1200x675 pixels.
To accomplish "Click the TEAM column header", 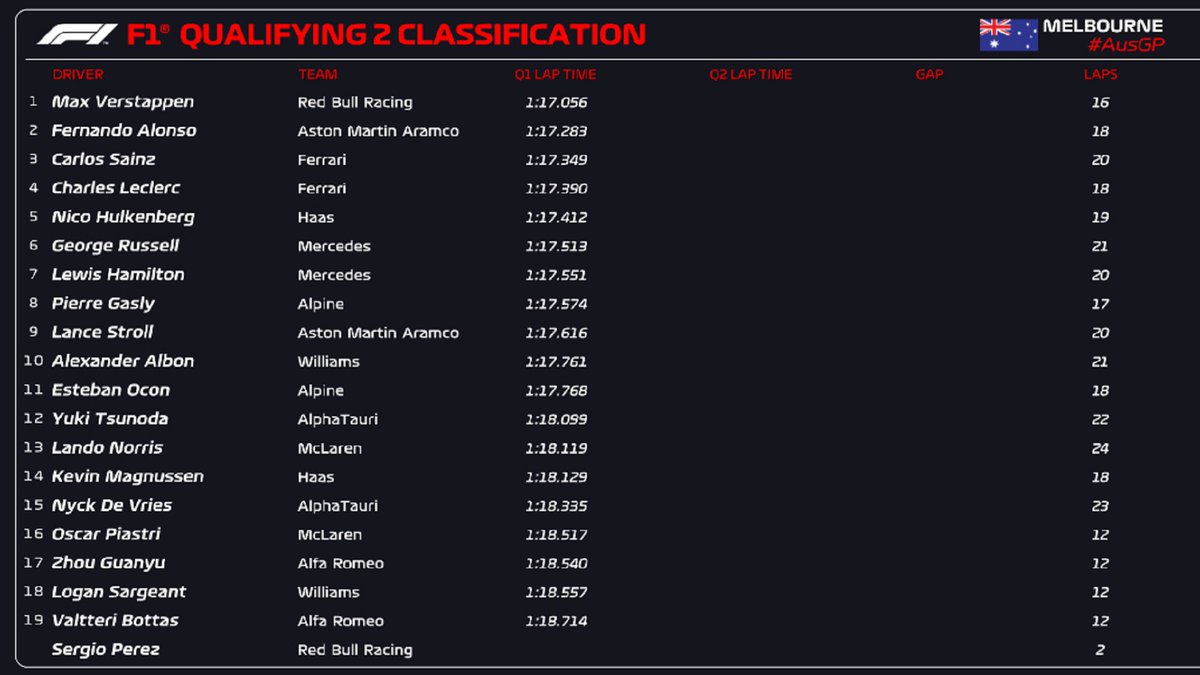I will click(317, 74).
